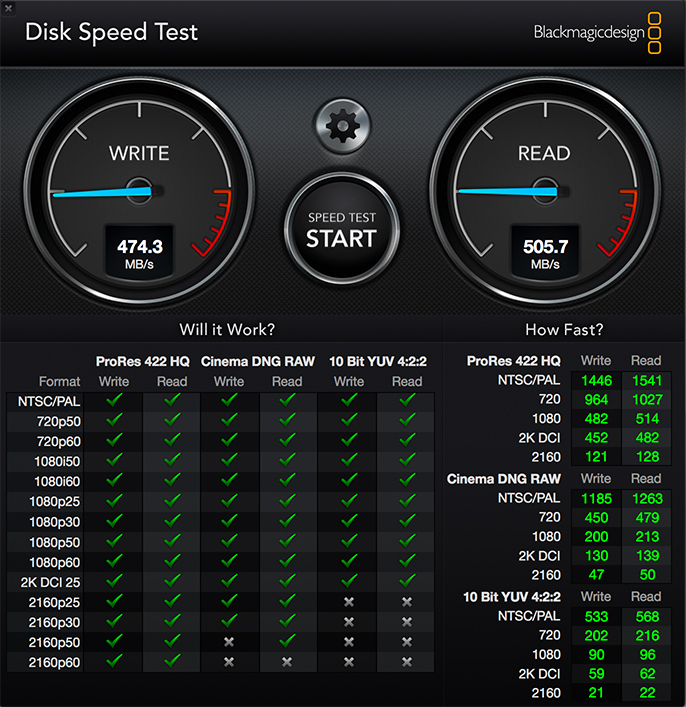
Task: Click the Cinema DNG RAW write checkmark for 720p60
Action: (x=229, y=440)
